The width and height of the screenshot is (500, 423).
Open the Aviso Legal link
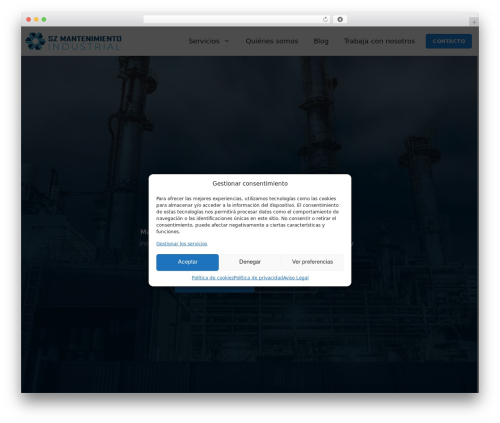[x=296, y=278]
